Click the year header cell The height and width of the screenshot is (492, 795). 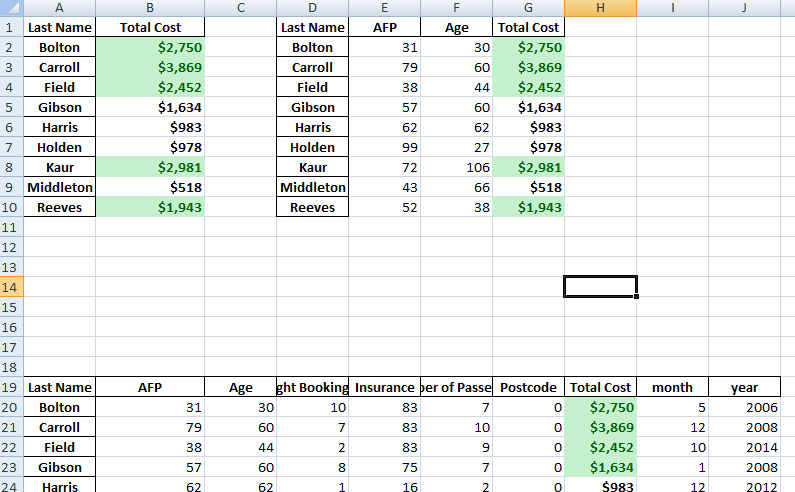pyautogui.click(x=744, y=387)
